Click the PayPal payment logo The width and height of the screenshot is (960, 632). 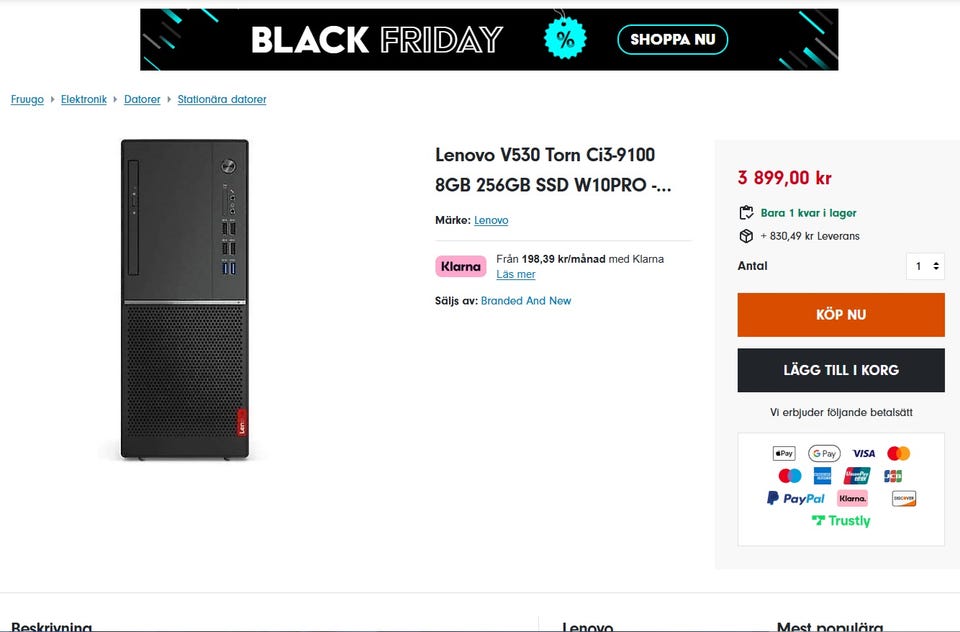coord(796,498)
